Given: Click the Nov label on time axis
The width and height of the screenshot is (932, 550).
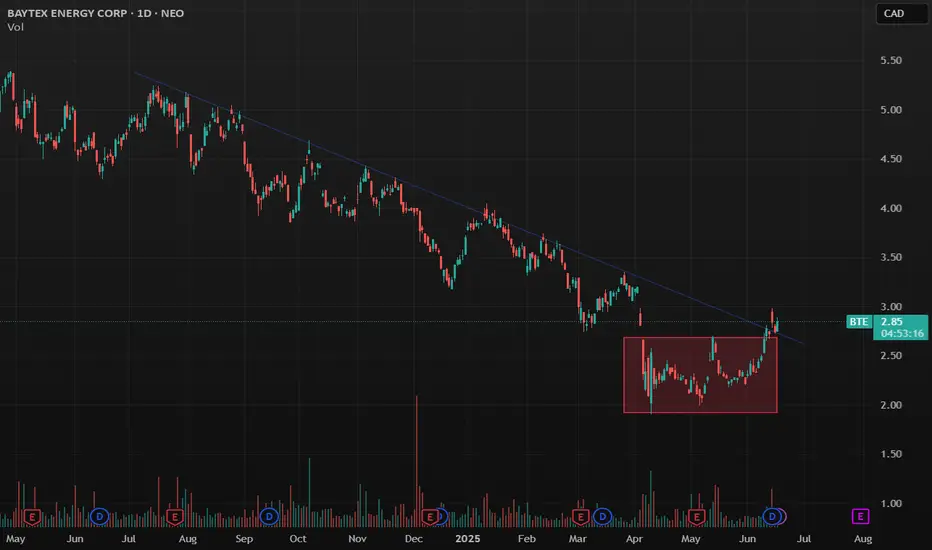Looking at the screenshot, I should [357, 539].
